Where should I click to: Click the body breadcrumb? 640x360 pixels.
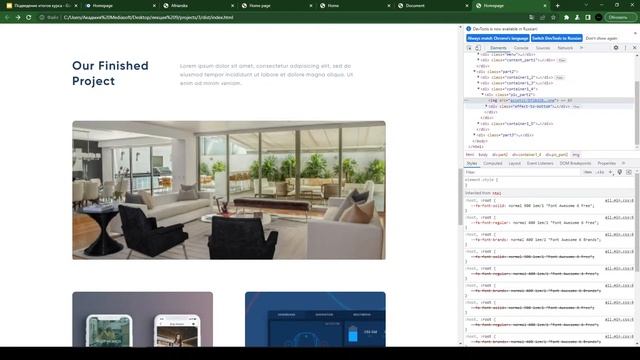tap(483, 155)
